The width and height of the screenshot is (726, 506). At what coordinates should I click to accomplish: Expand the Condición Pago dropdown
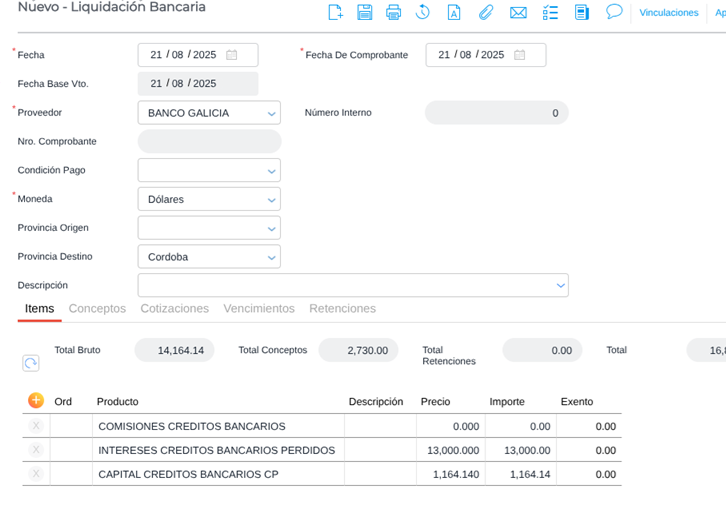point(270,171)
